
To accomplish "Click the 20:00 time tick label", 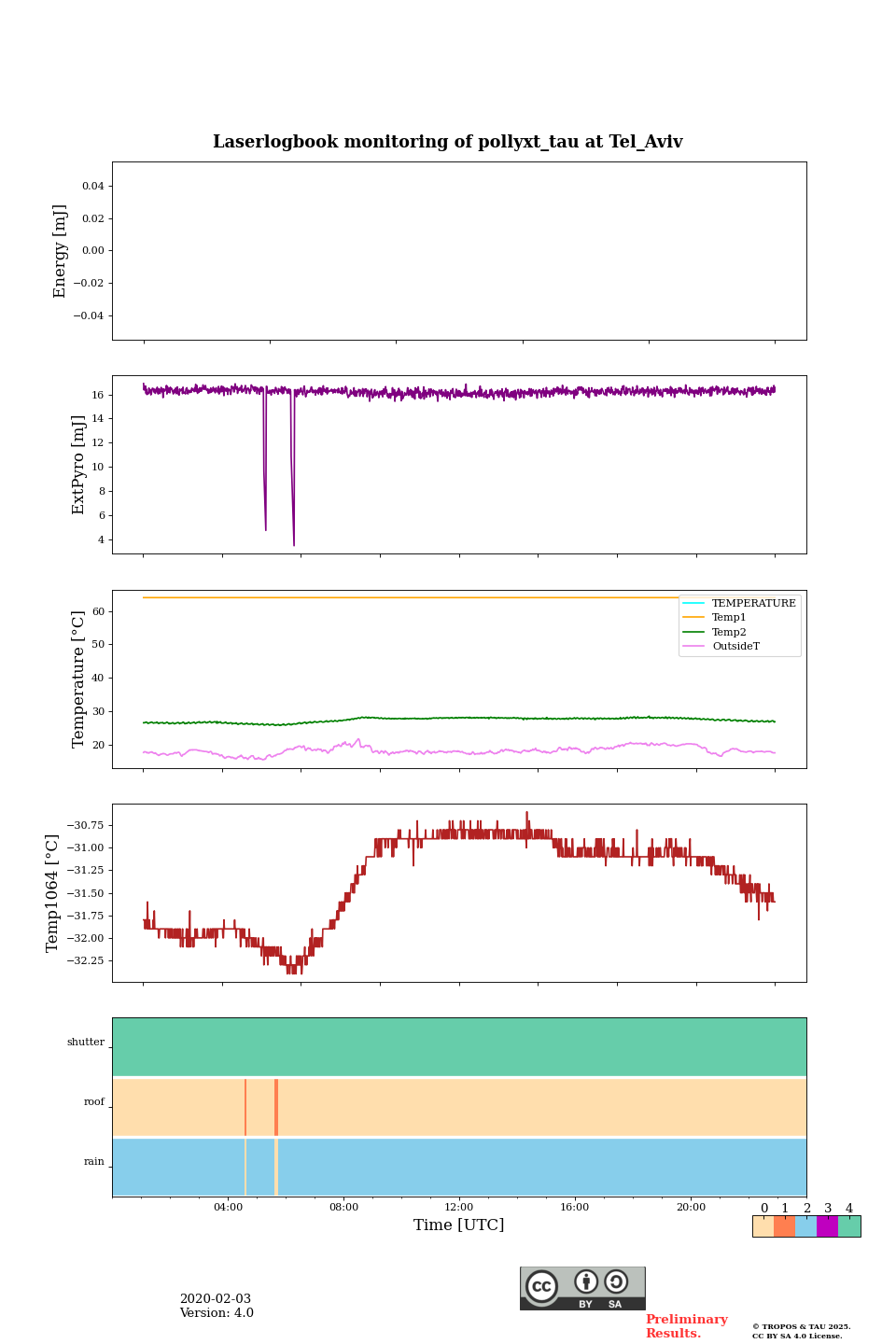I will coord(691,1208).
